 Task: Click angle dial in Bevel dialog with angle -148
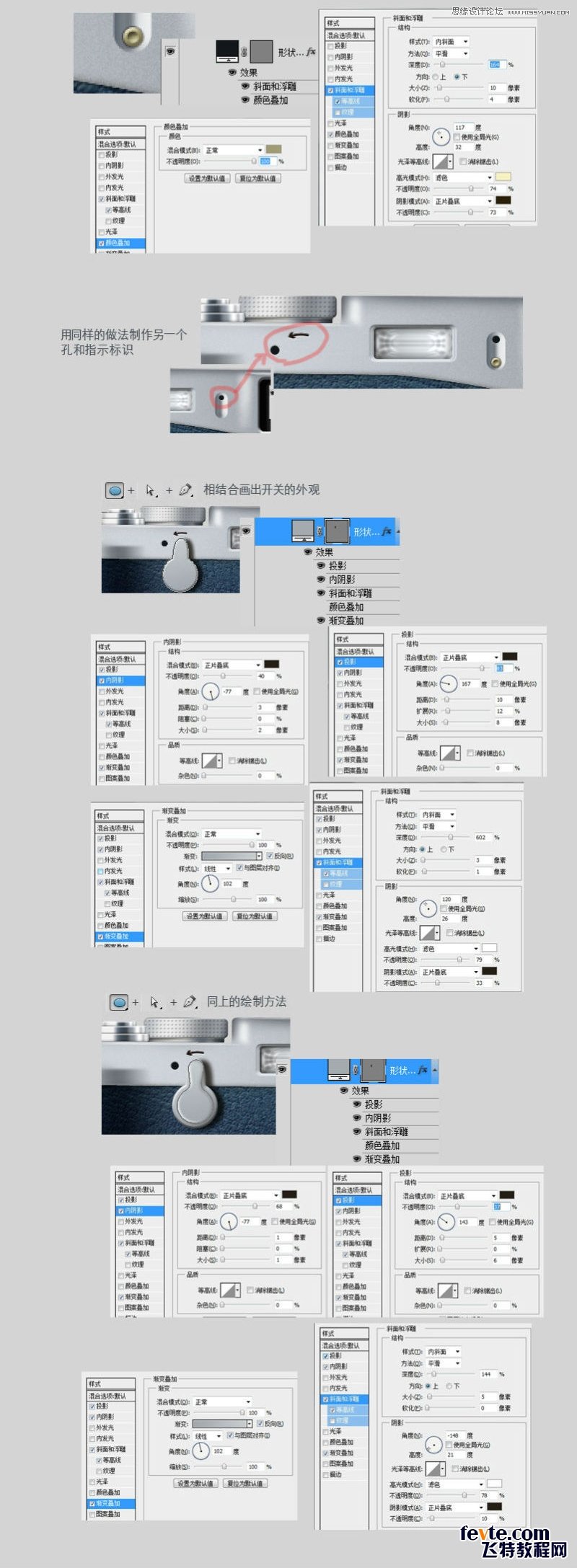click(x=433, y=1445)
